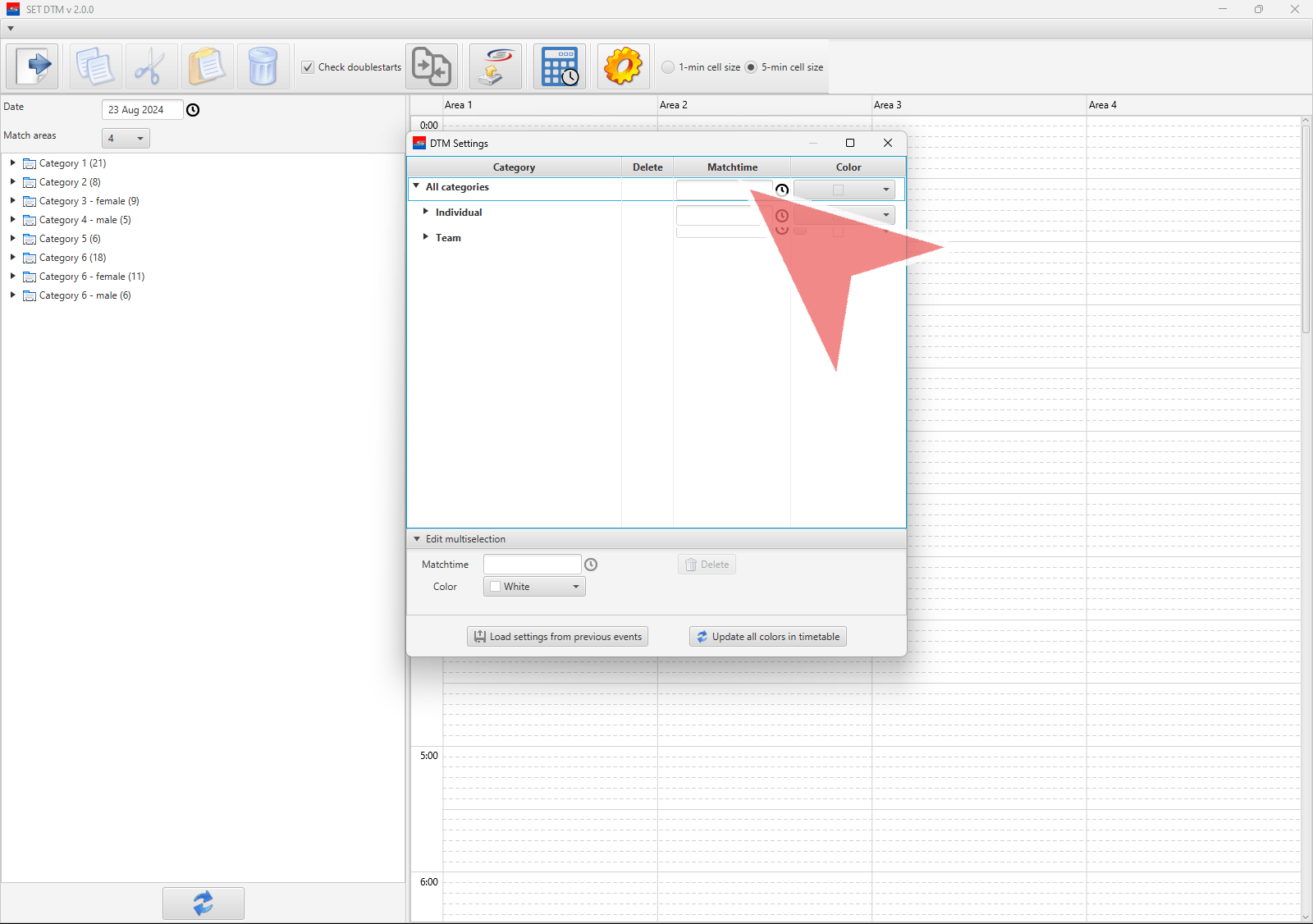Expand the Individual category row
Viewport: 1313px width, 924px height.
[425, 212]
